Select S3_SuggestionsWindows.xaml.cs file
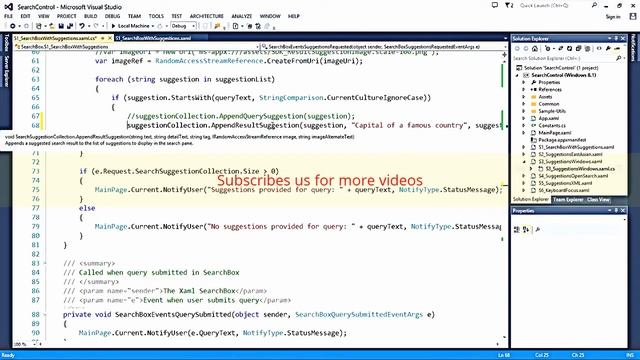640x360 pixels. point(580,169)
